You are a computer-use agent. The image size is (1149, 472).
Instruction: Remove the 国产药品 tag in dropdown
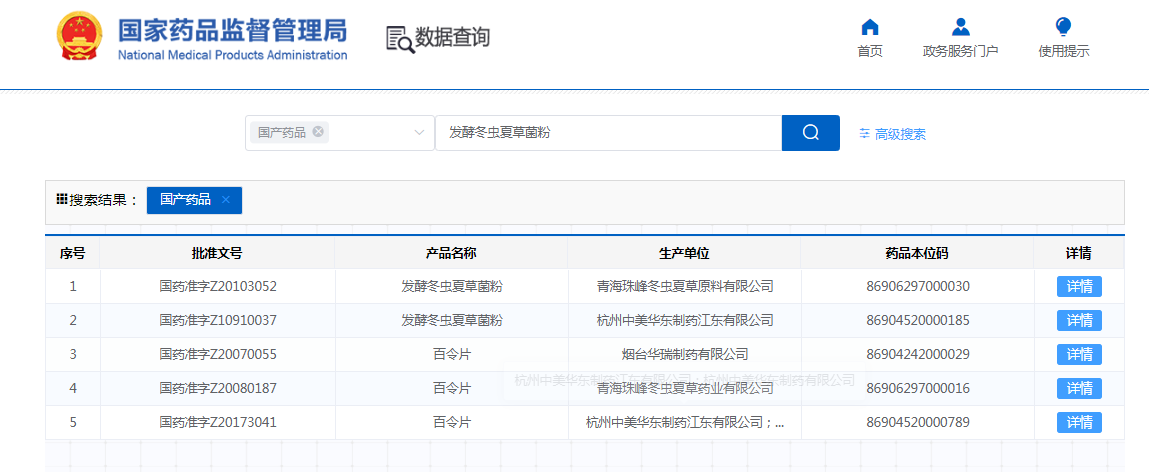[x=318, y=132]
